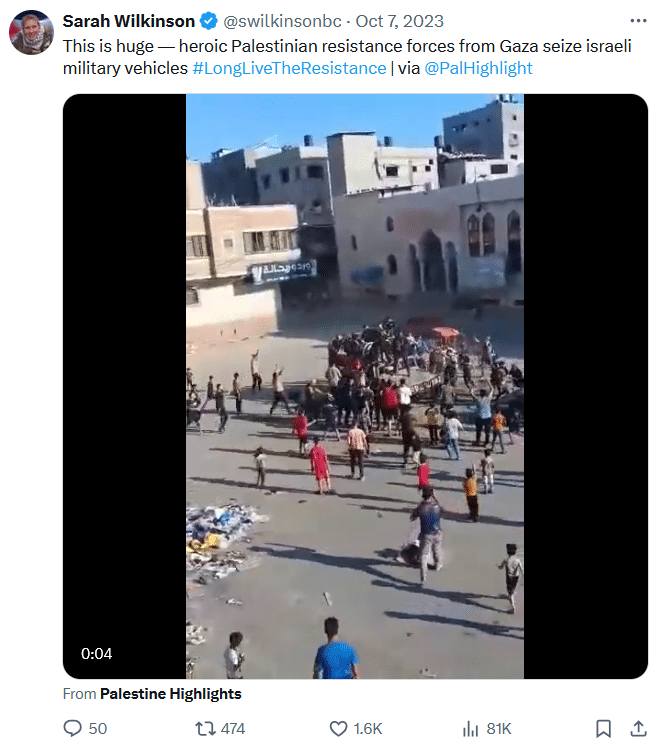Open the @swilkinsonbc handle
658x741 pixels.
tap(282, 21)
